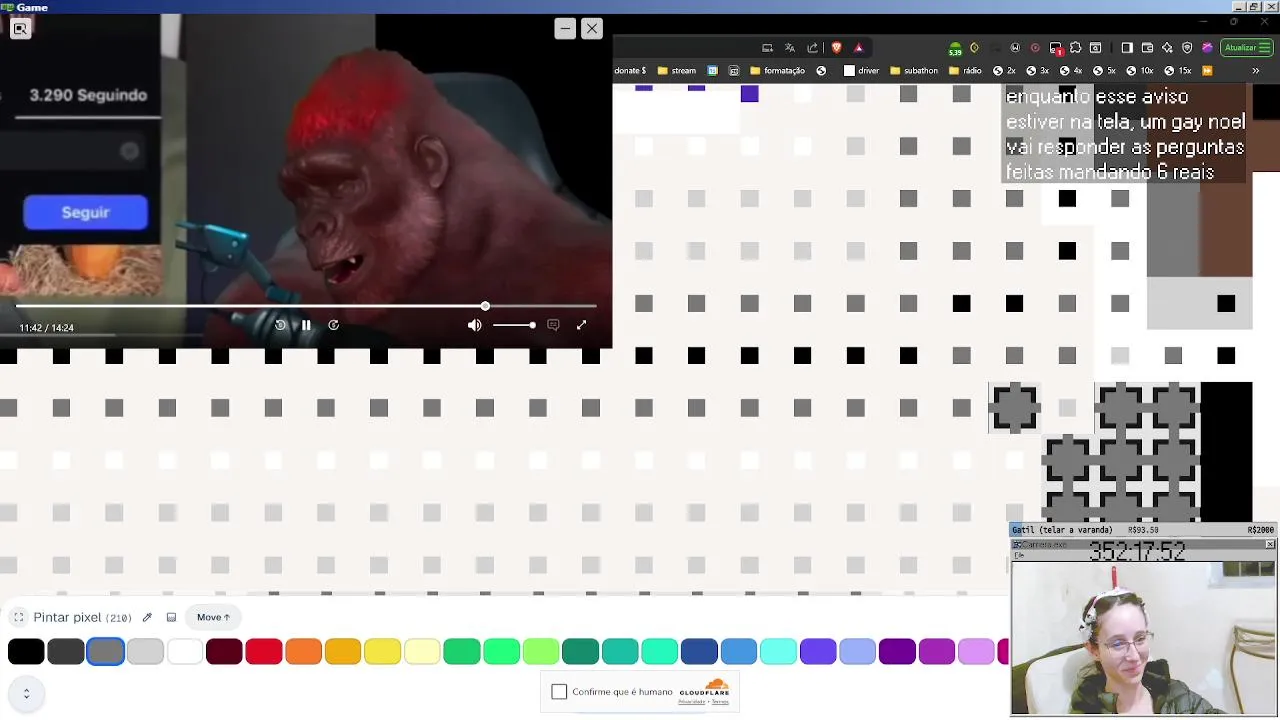This screenshot has height=720, width=1280.
Task: Click the back-to-tab icon on video
Action: pos(20,29)
